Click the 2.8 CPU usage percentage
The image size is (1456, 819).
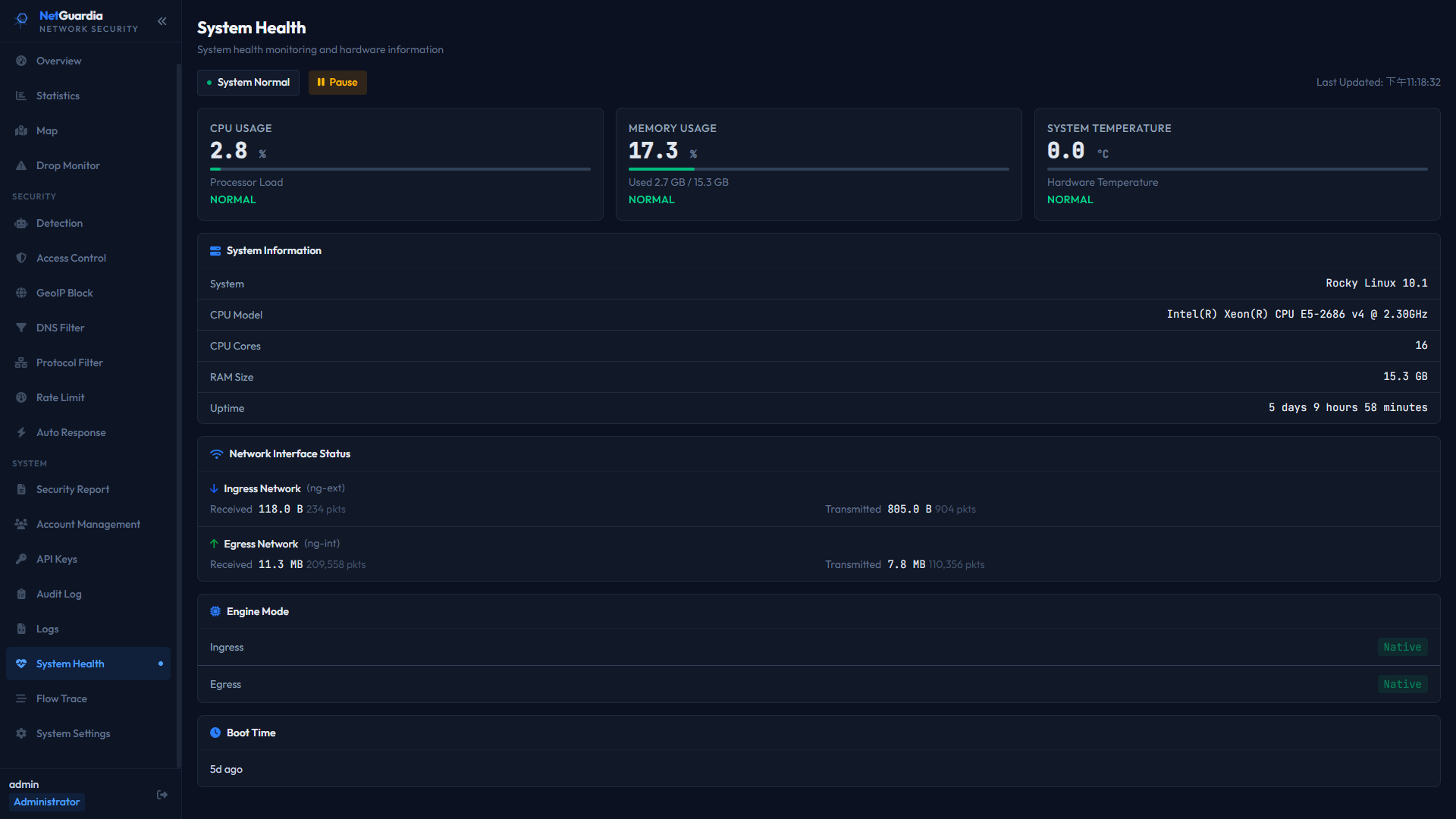229,151
